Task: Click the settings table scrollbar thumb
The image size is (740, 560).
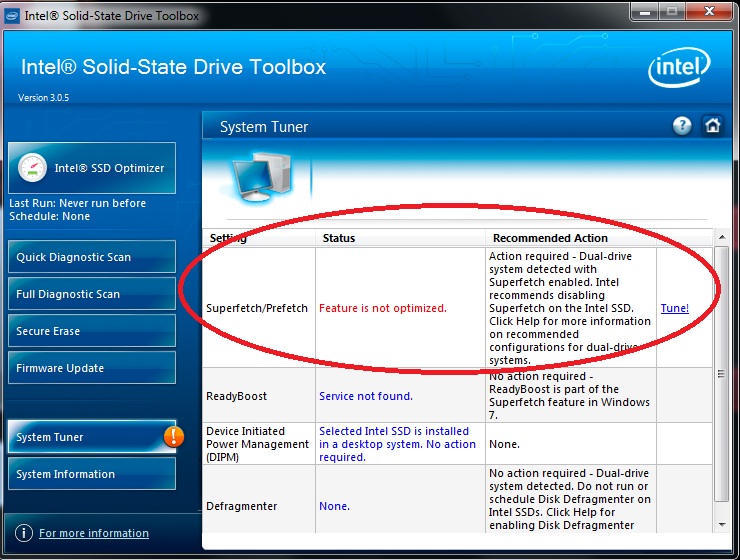Action: point(722,374)
